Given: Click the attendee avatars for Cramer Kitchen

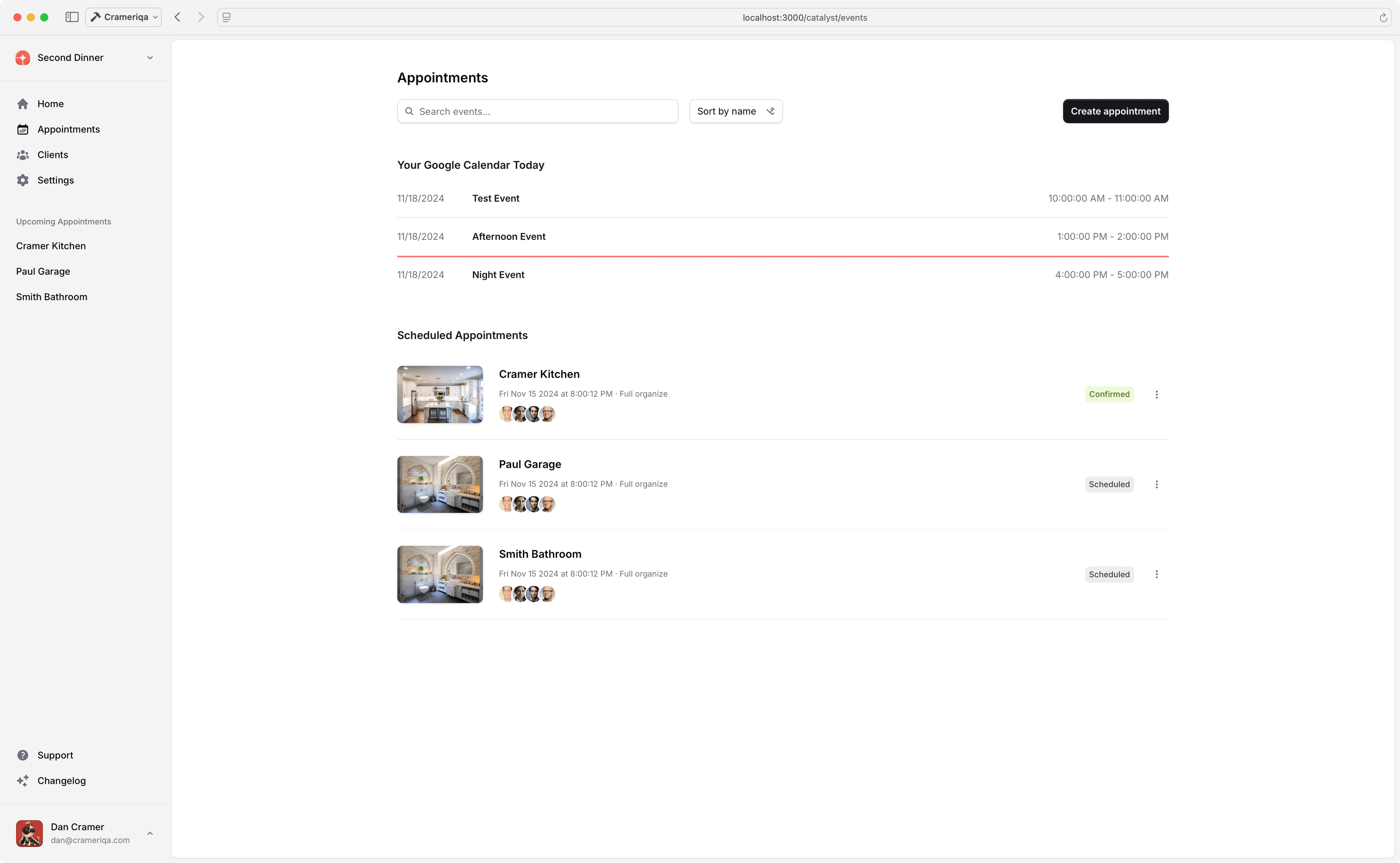Looking at the screenshot, I should [527, 414].
